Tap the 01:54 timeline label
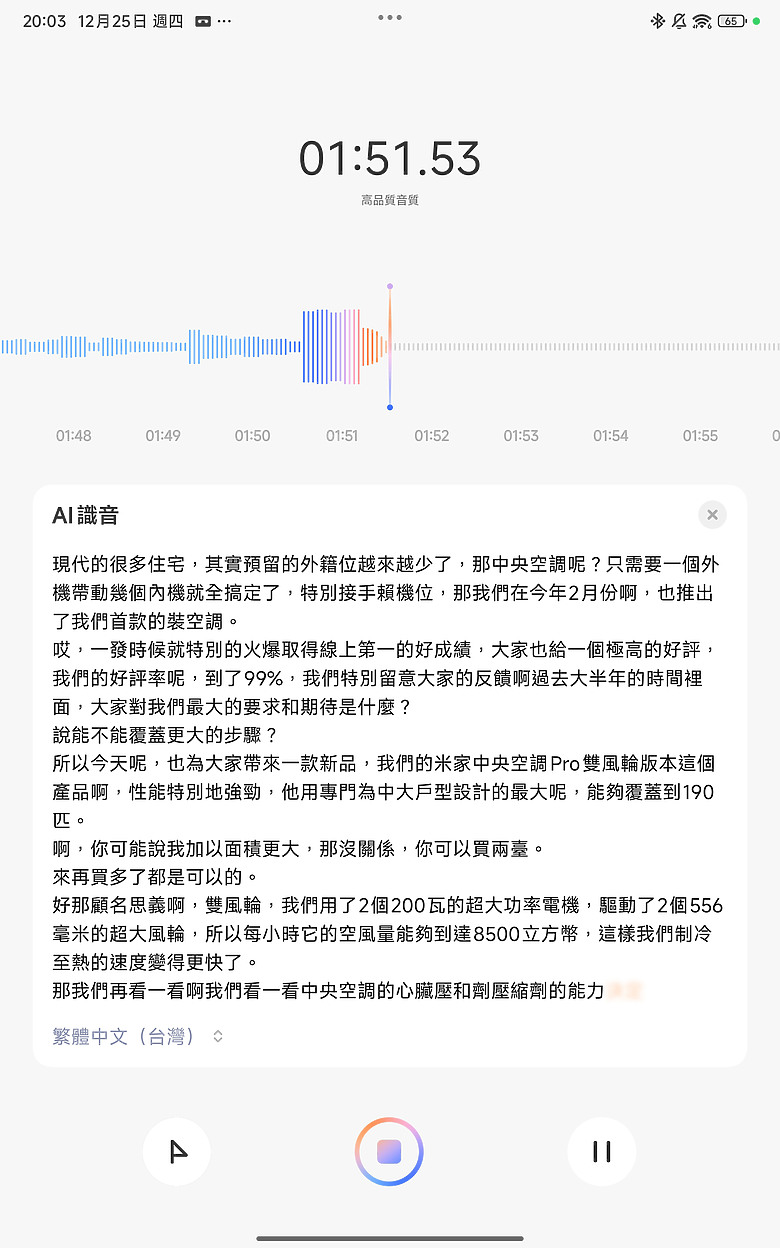The width and height of the screenshot is (780, 1248). tap(611, 436)
